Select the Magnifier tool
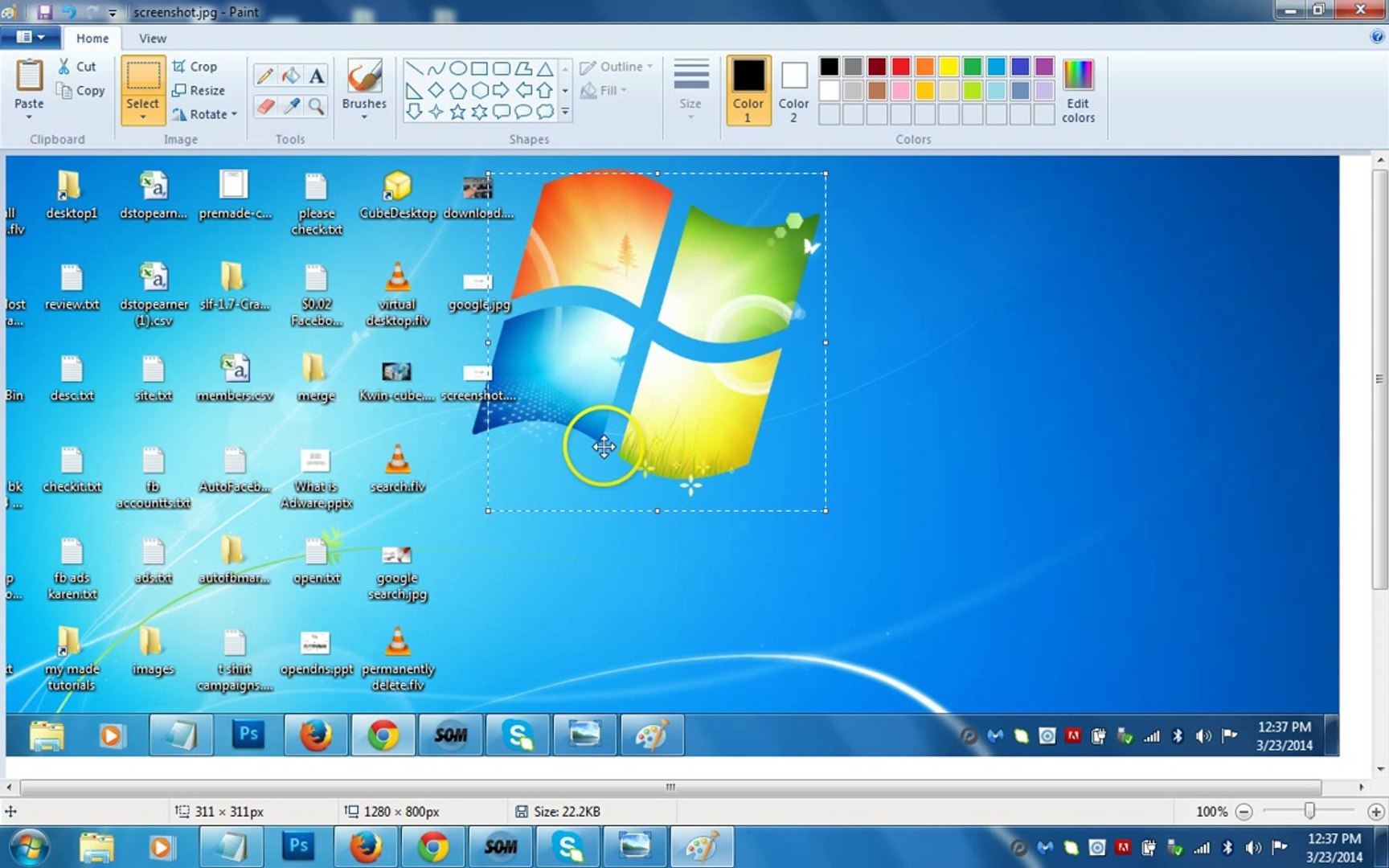The height and width of the screenshot is (868, 1389). click(x=317, y=106)
